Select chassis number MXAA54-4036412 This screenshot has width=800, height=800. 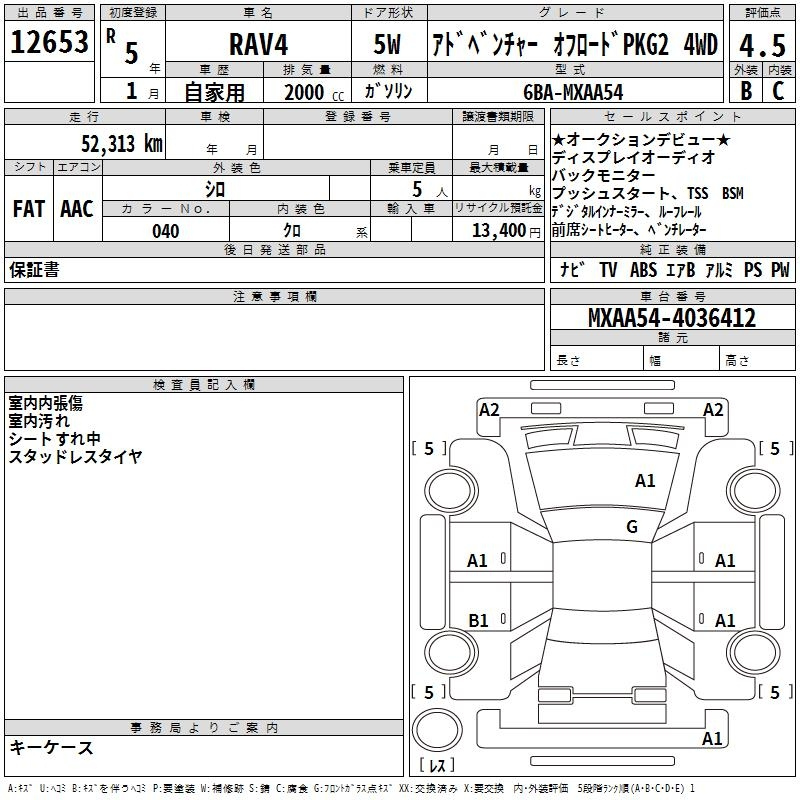coord(672,318)
